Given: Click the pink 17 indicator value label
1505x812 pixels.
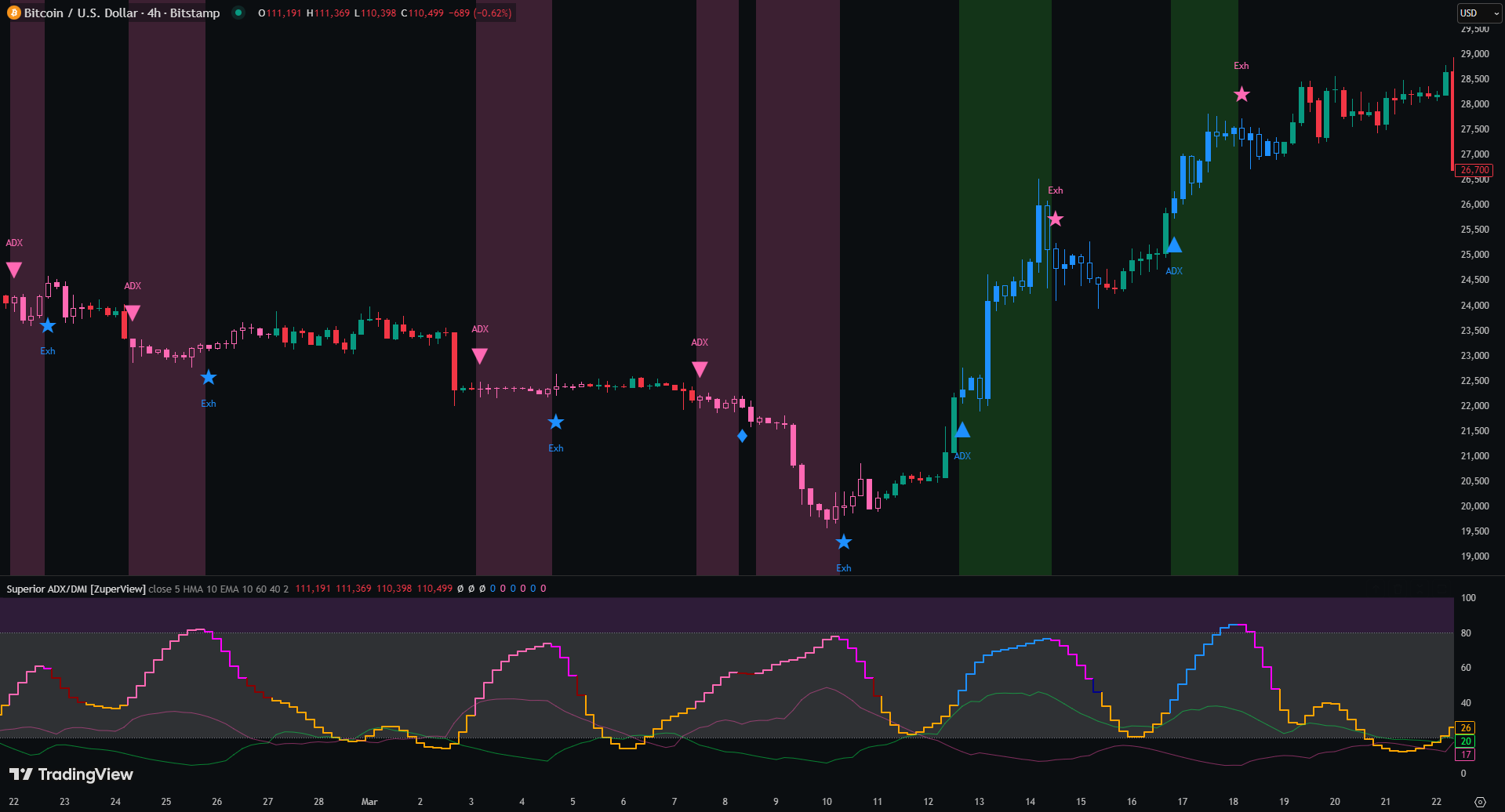Looking at the screenshot, I should 1465,755.
